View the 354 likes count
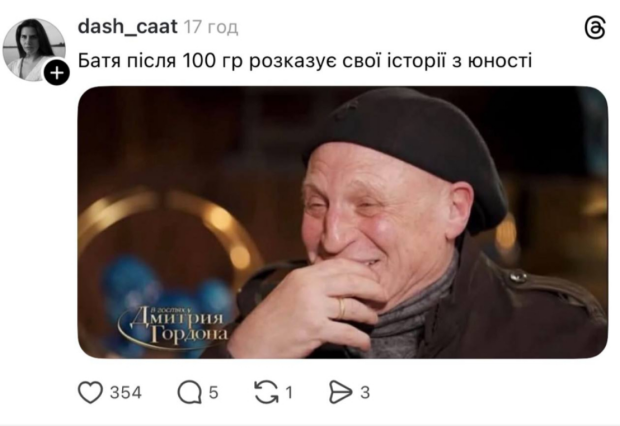 [126, 393]
